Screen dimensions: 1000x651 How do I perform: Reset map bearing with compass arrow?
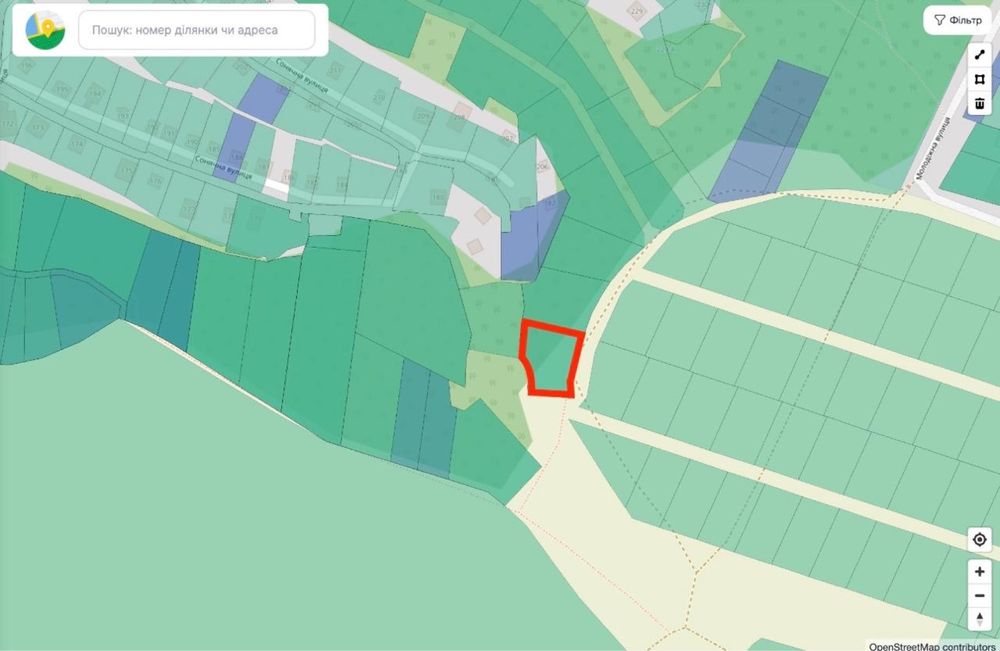(x=980, y=619)
